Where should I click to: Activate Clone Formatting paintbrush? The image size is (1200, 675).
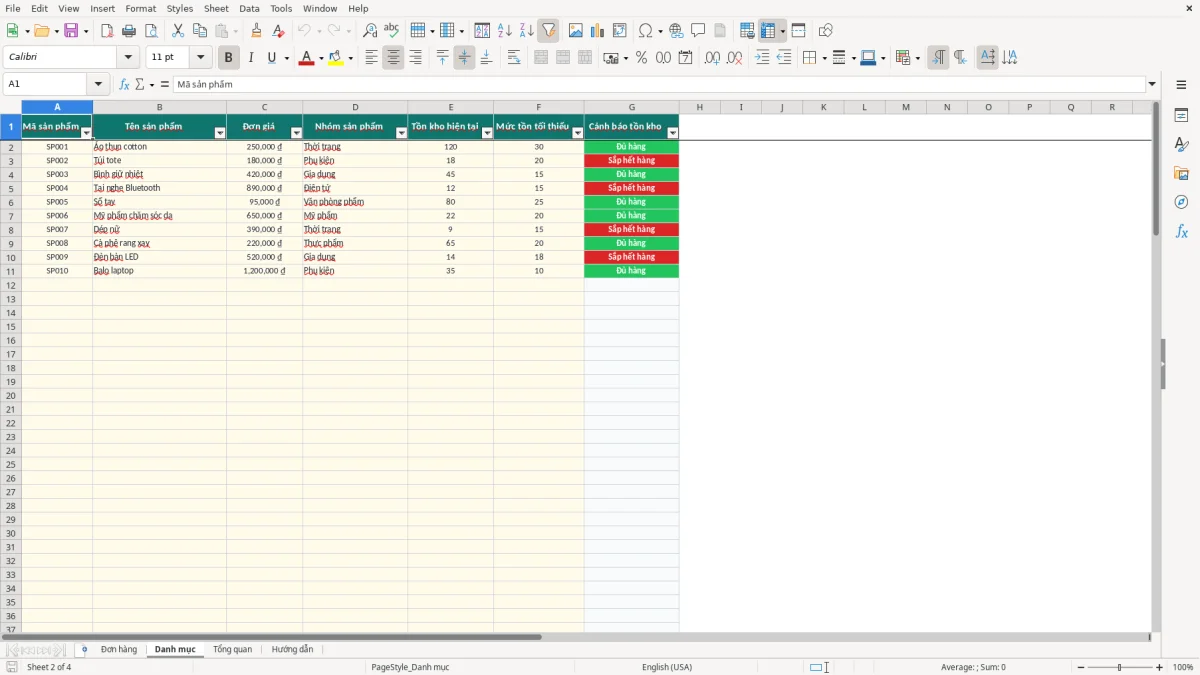257,31
